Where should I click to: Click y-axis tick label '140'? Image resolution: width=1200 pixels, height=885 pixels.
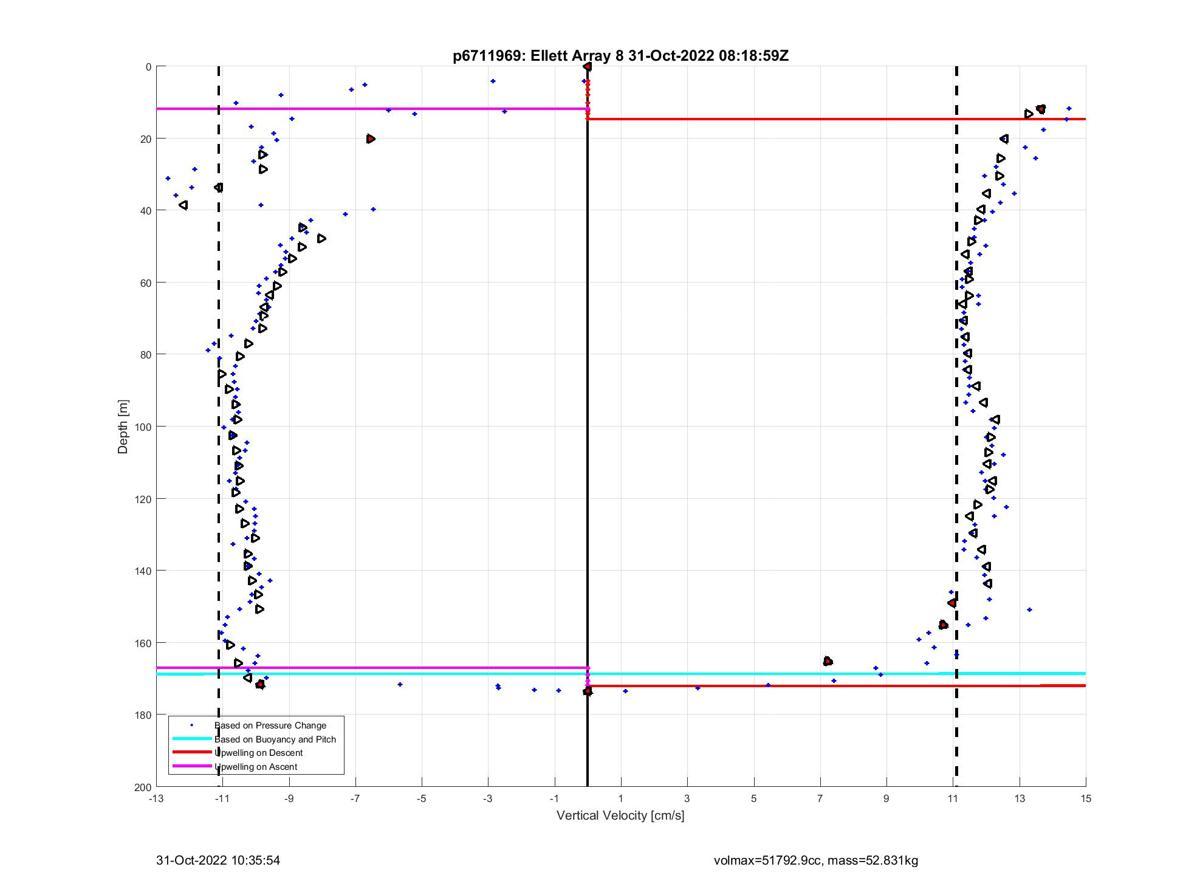click(142, 571)
